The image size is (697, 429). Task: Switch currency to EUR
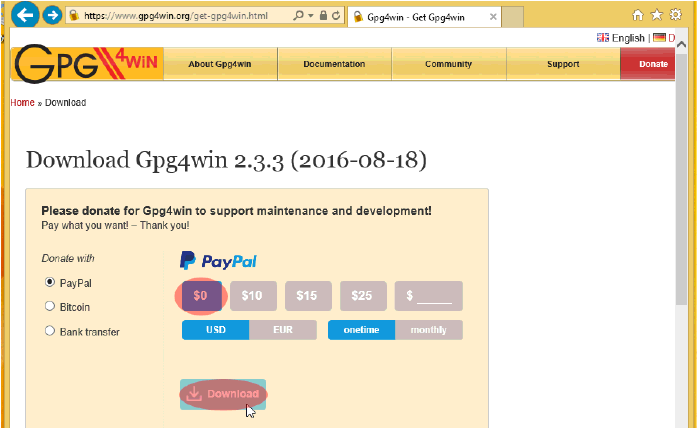tap(283, 330)
